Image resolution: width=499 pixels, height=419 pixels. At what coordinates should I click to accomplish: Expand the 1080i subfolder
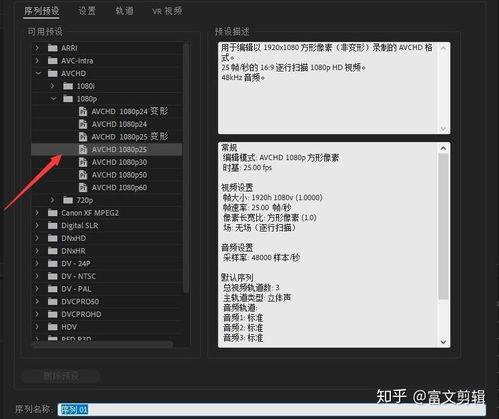click(x=52, y=86)
